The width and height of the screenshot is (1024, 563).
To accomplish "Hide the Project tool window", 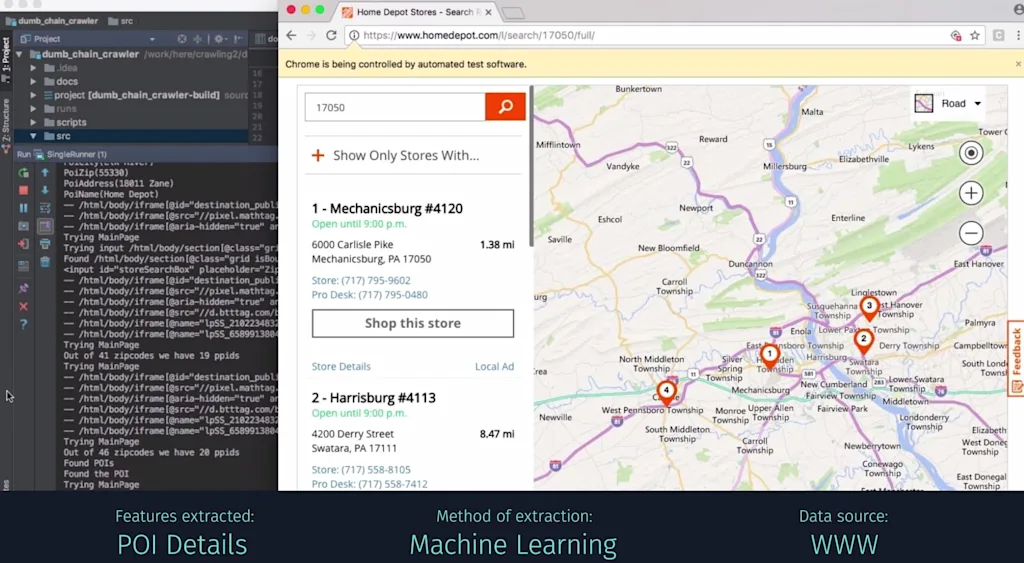I will [238, 39].
